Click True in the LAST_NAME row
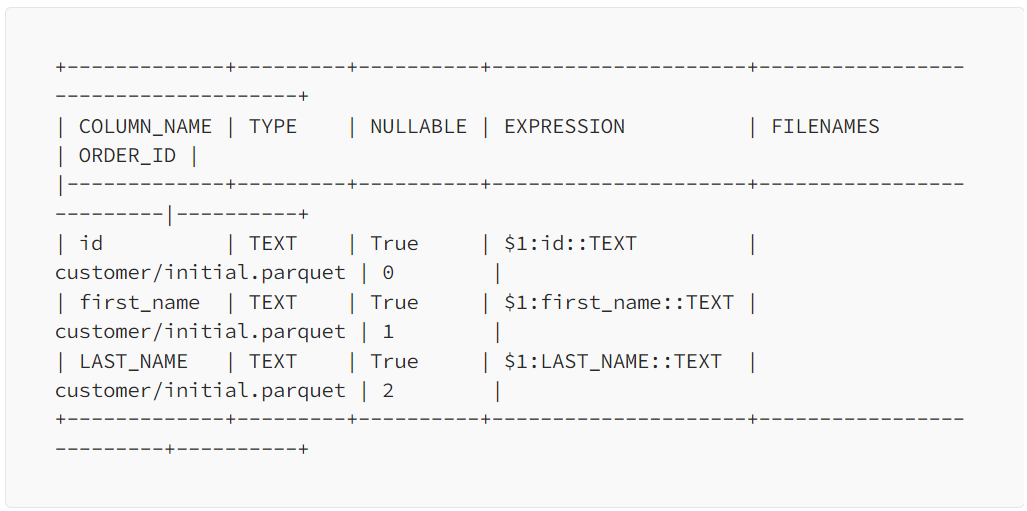Viewport: 1027px width, 511px height. click(394, 362)
